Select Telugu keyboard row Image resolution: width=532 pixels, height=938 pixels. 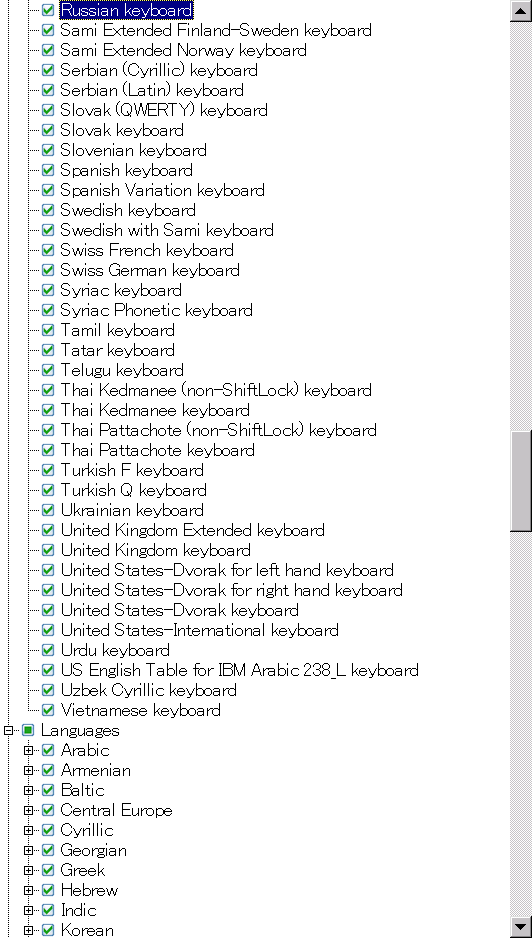[122, 370]
